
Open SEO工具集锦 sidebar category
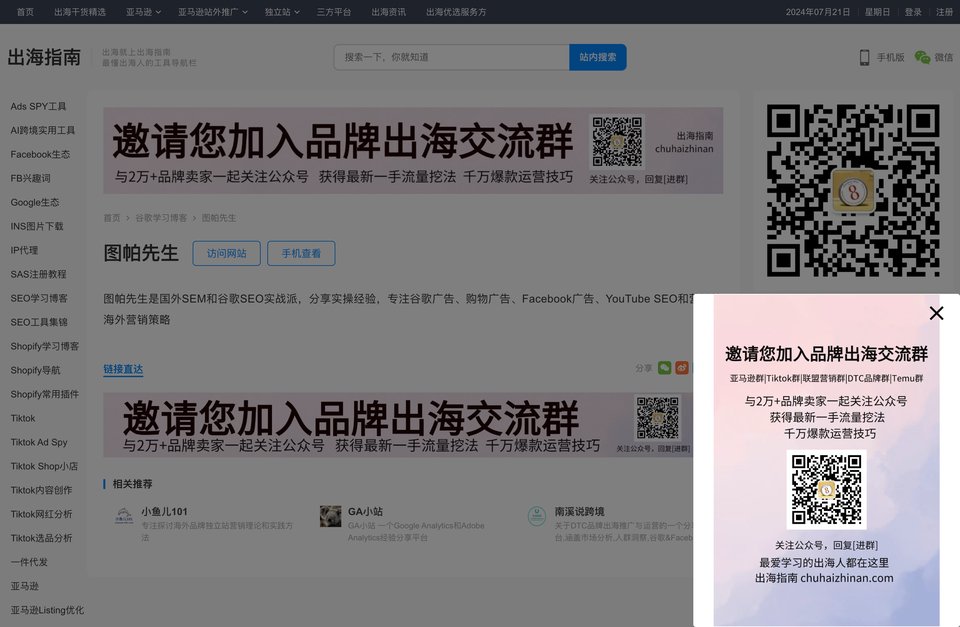[x=39, y=322]
